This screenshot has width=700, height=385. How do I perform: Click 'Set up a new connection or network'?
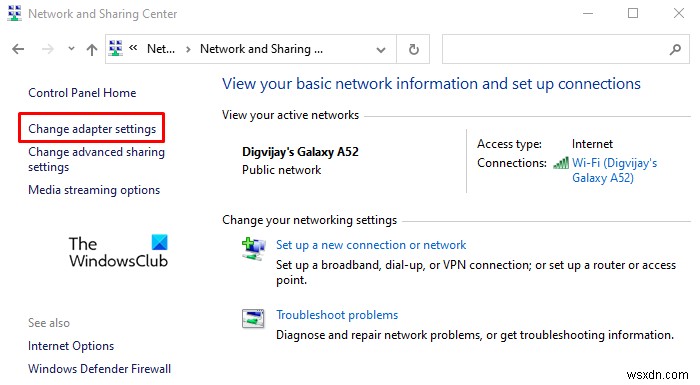pyautogui.click(x=371, y=245)
